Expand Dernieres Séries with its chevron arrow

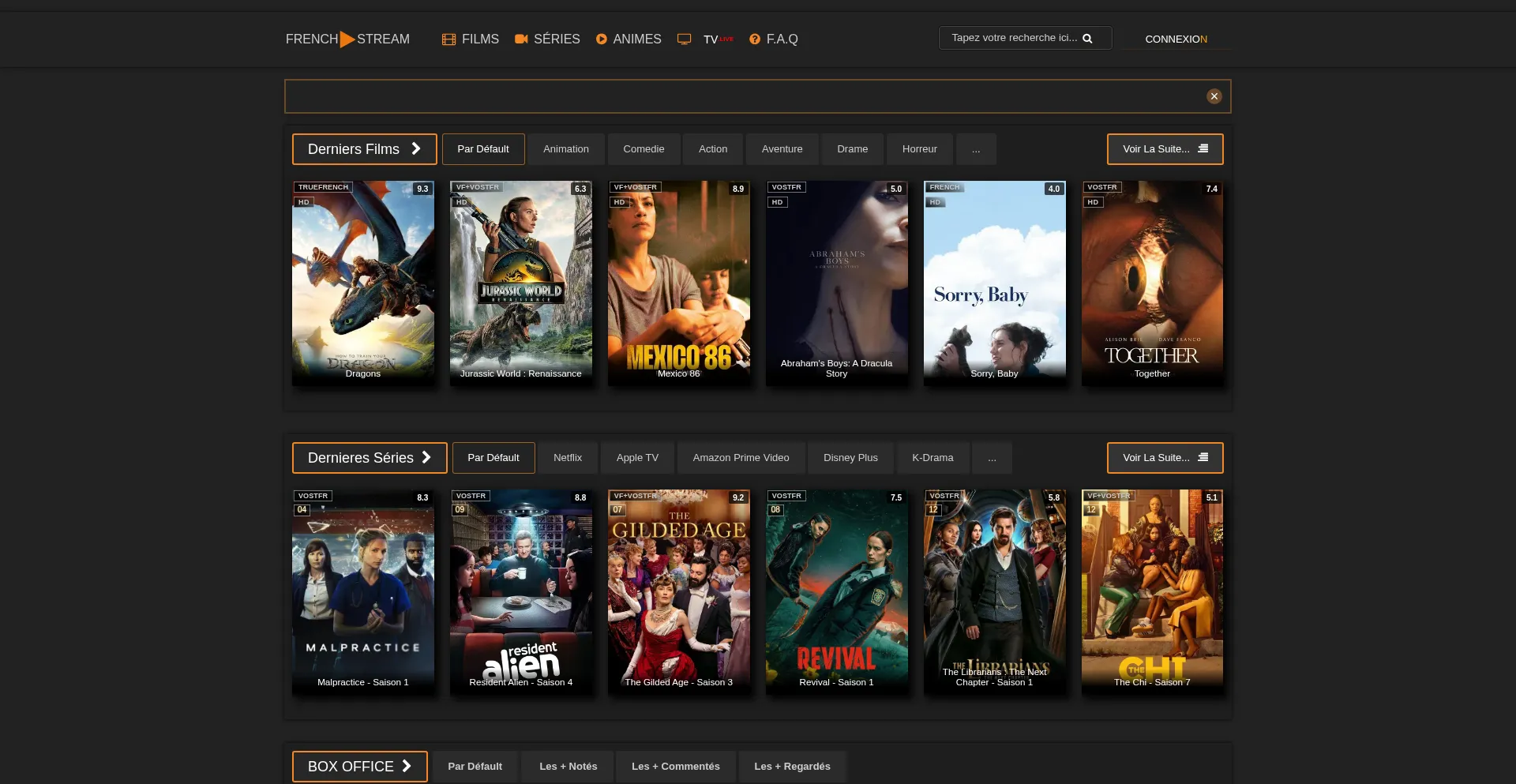click(426, 457)
